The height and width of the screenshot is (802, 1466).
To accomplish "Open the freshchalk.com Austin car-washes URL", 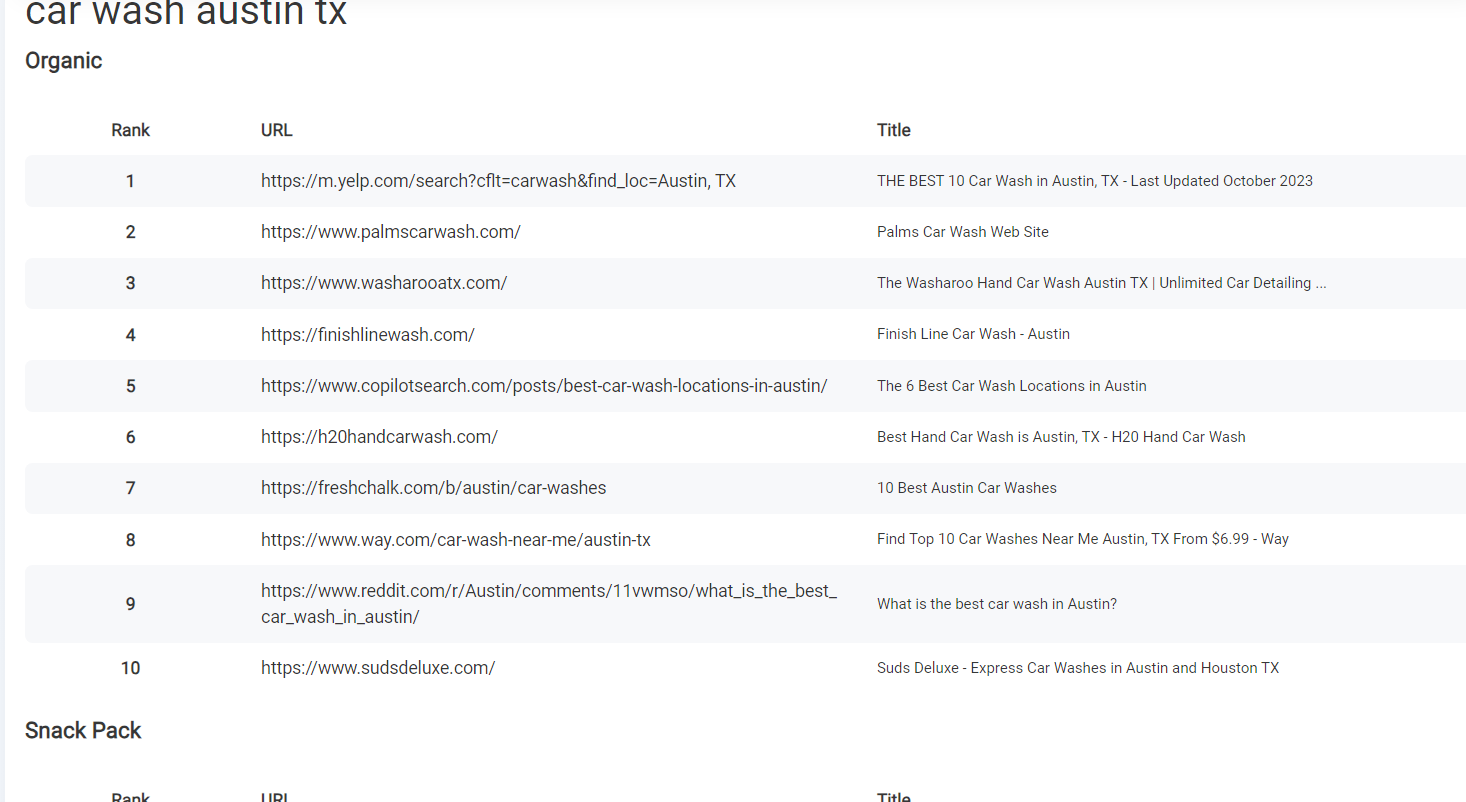I will click(434, 488).
